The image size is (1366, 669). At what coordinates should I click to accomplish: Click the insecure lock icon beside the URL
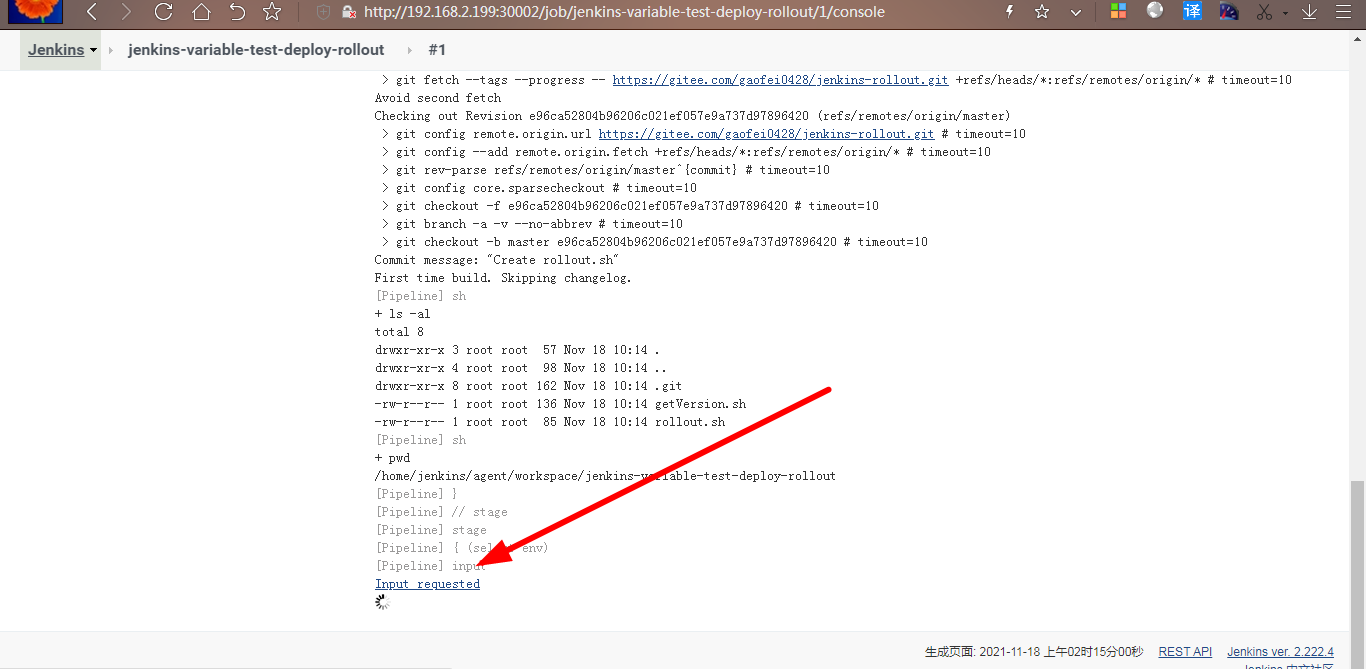(349, 12)
